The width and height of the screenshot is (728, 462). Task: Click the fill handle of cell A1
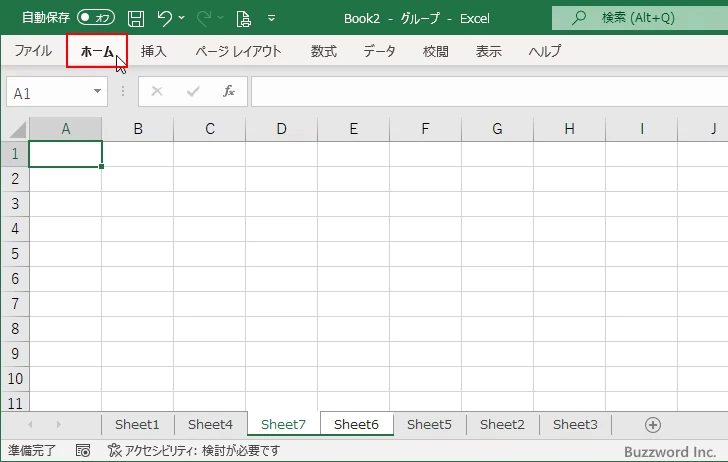(101, 166)
